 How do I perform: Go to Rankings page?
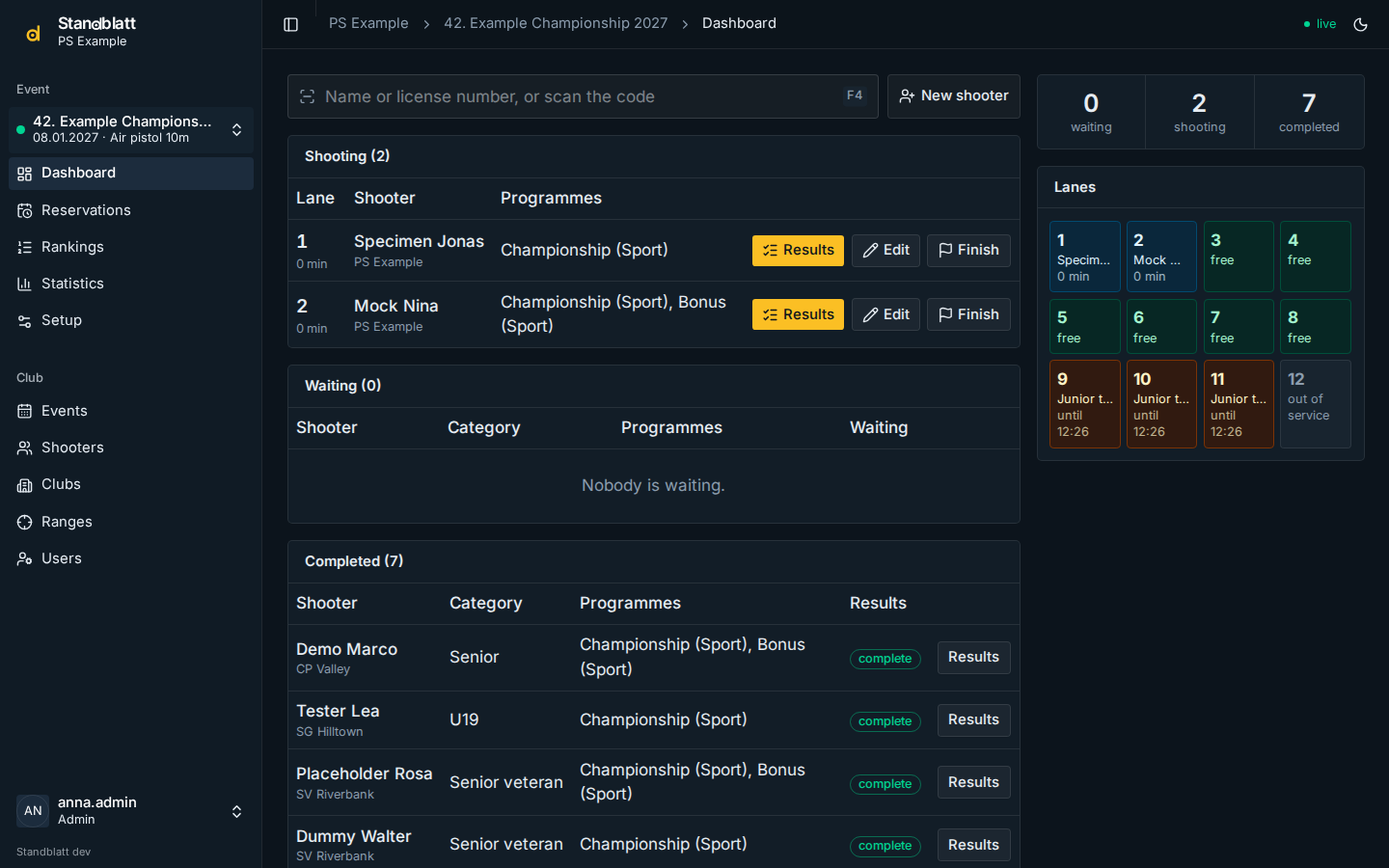(131, 247)
